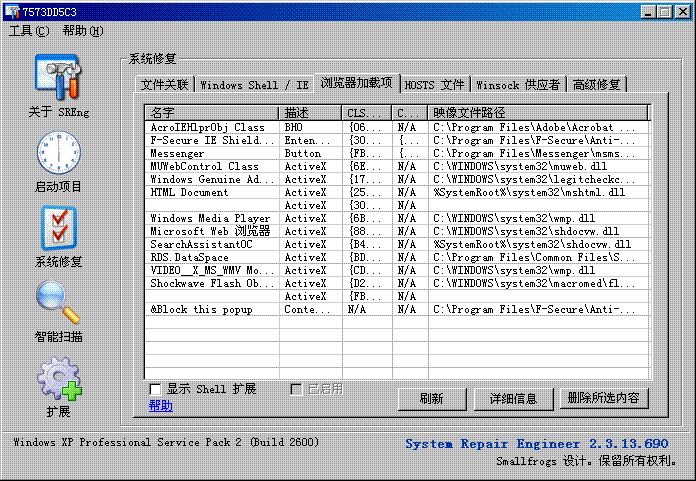
Task: Sort by the 描述 column header
Action: click(x=310, y=113)
